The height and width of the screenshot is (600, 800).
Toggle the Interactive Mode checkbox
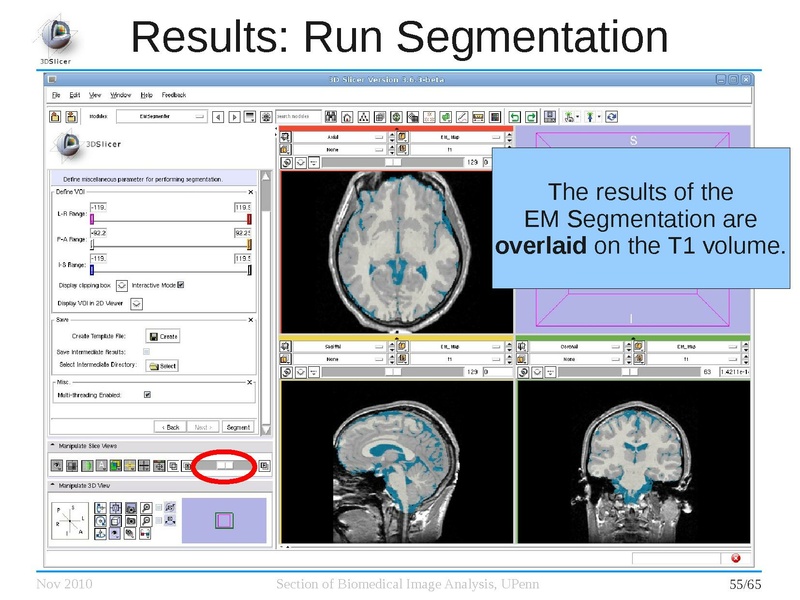coord(180,286)
